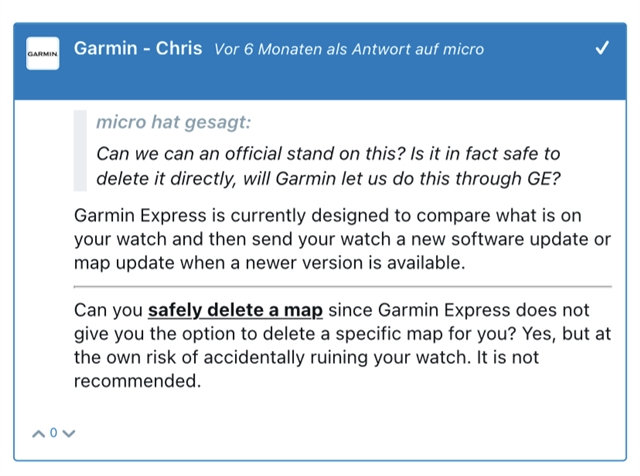640x476 pixels.
Task: Click the Garmin logo avatar
Action: (42, 53)
